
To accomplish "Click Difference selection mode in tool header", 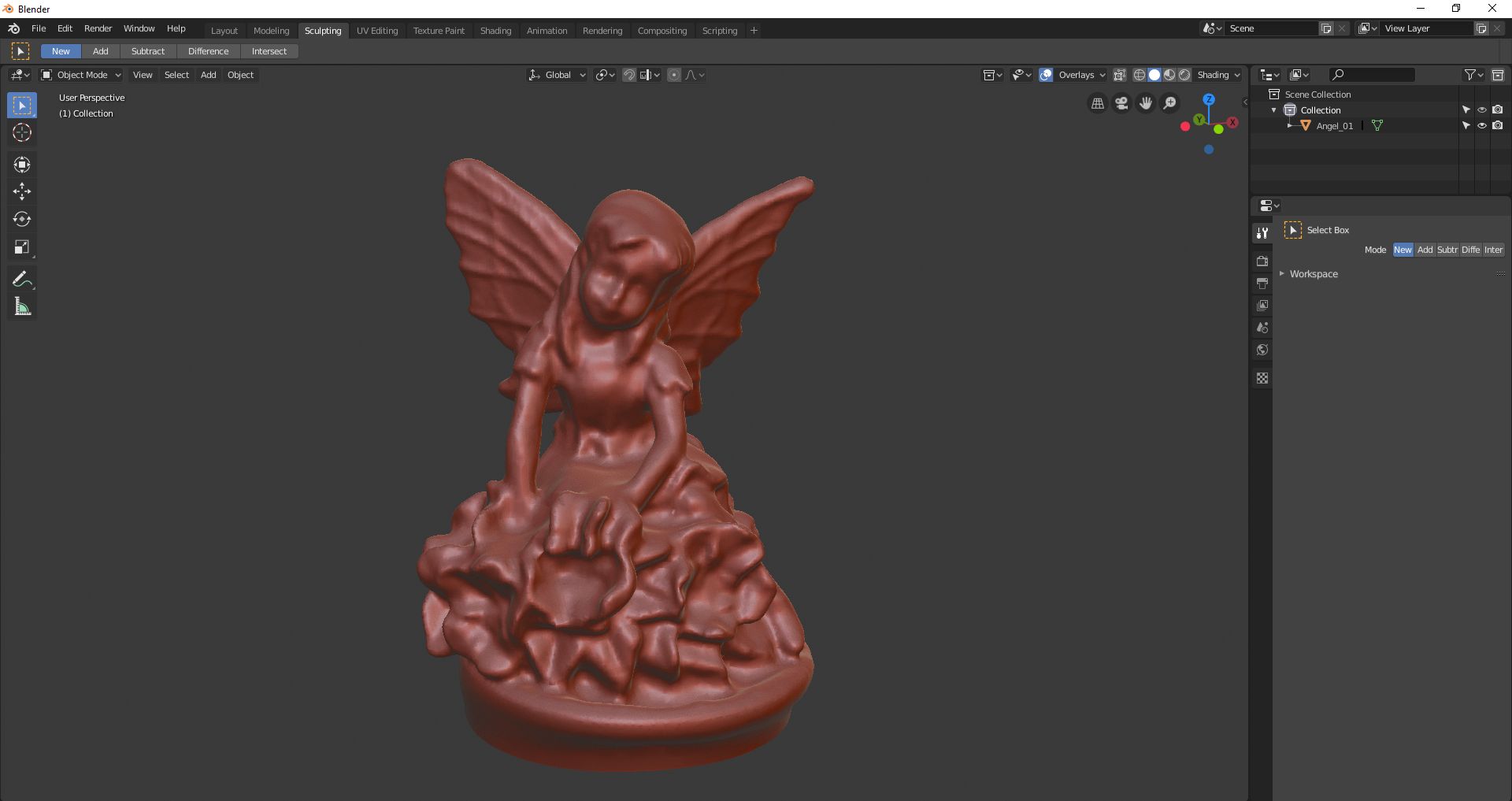I will 209,51.
